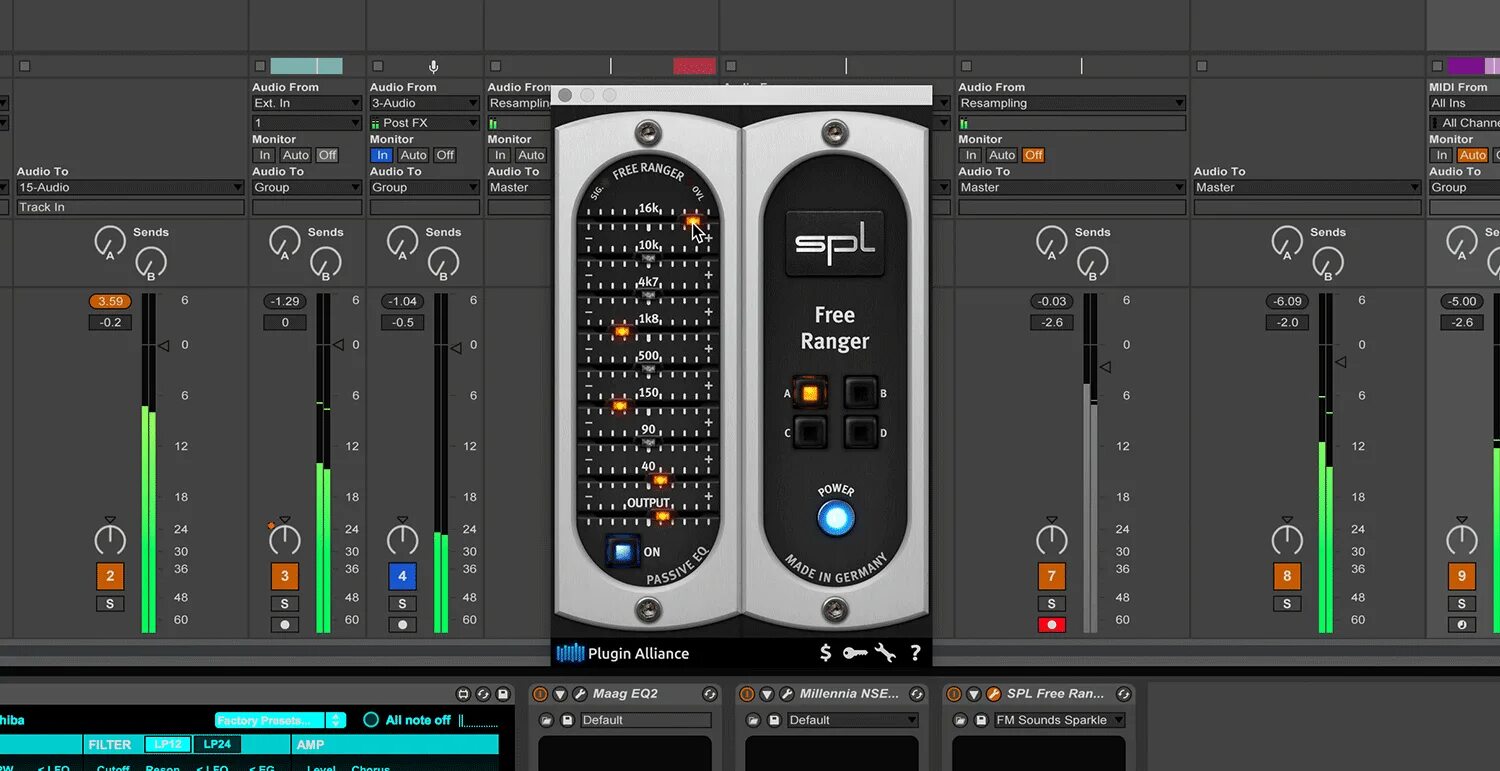This screenshot has width=1500, height=771.
Task: Open the key license icon in plugin
Action: pos(855,653)
